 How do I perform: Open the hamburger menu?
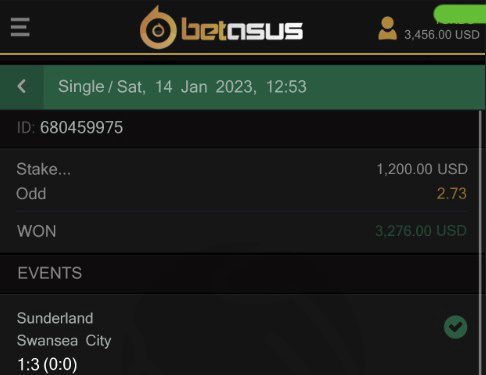click(20, 27)
